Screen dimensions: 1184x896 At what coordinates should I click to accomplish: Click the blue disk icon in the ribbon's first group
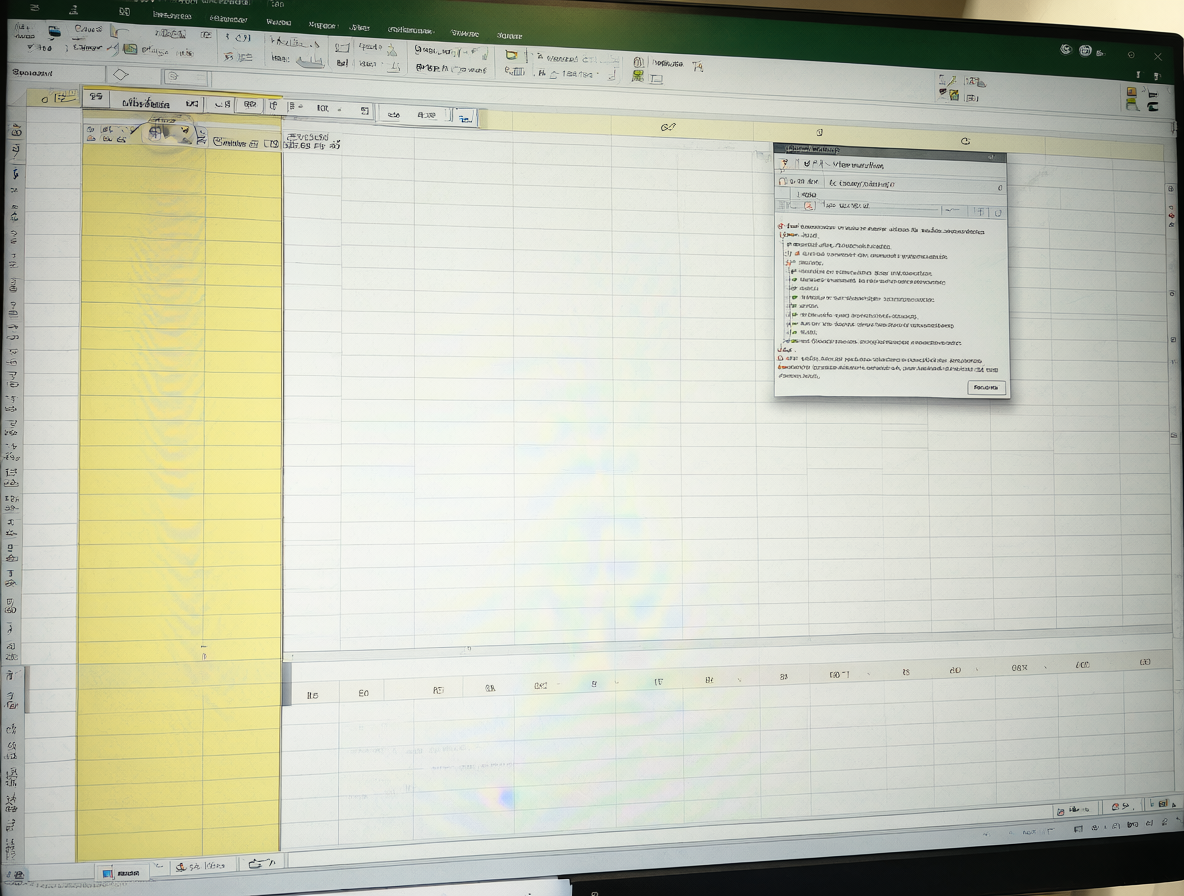pyautogui.click(x=54, y=32)
